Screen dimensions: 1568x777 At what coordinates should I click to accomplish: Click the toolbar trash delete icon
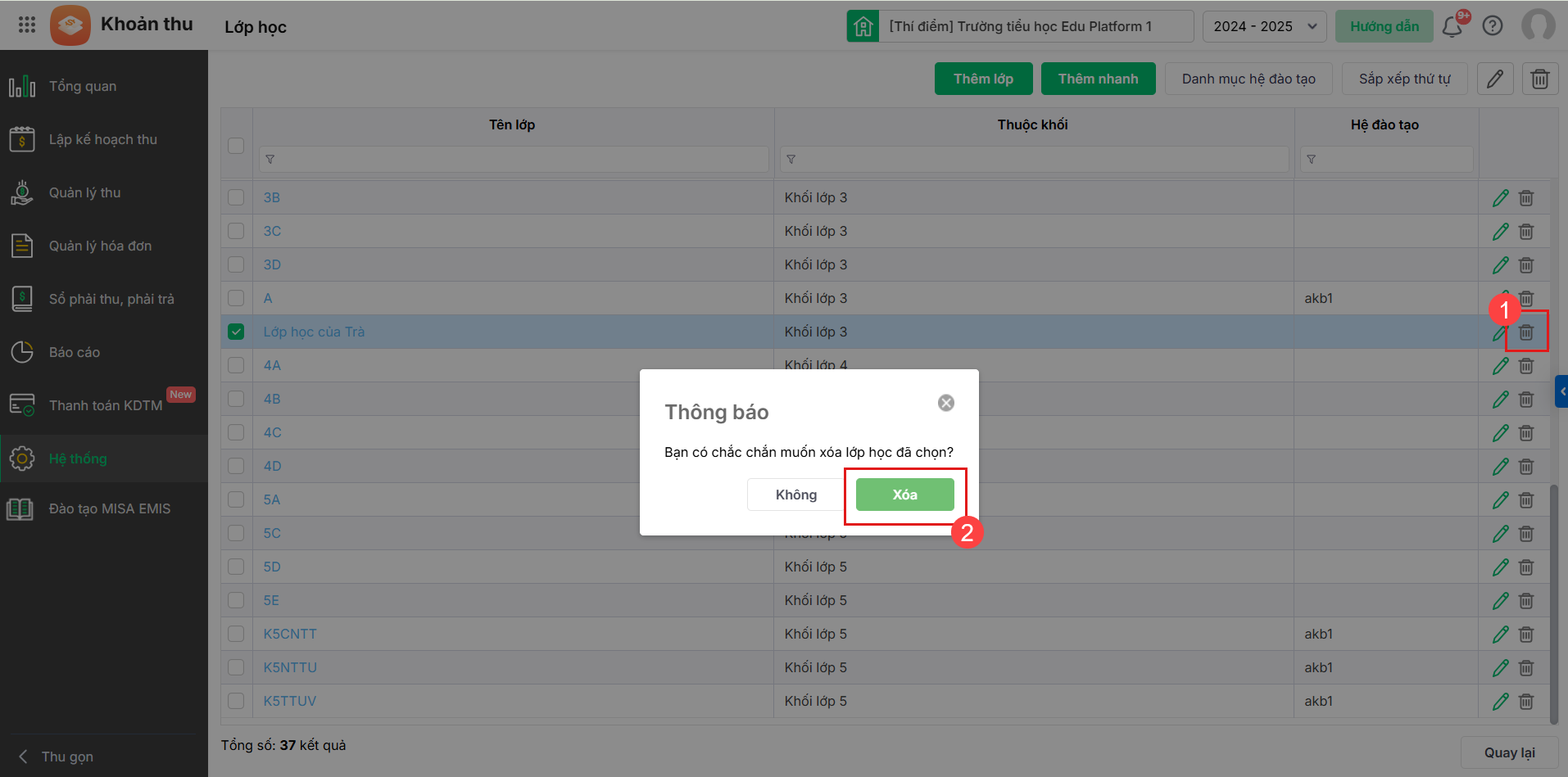[x=1540, y=79]
